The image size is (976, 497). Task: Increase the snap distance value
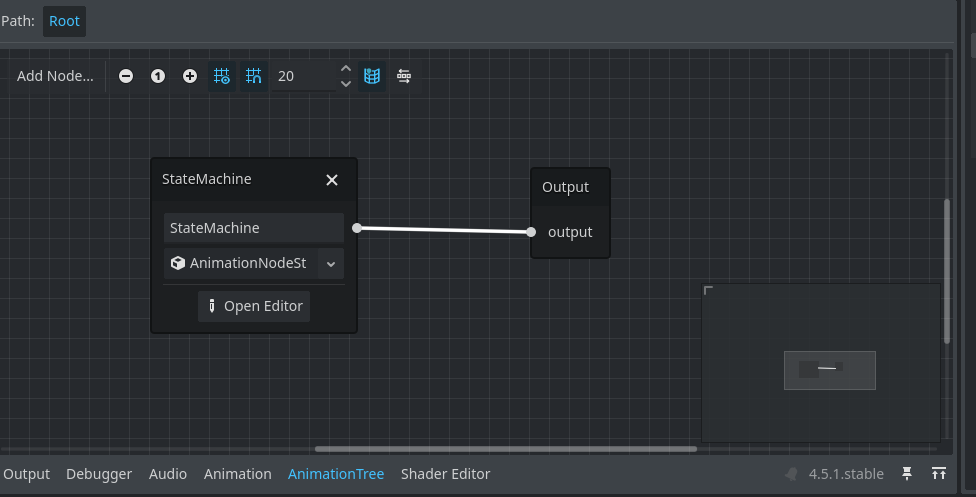(346, 70)
